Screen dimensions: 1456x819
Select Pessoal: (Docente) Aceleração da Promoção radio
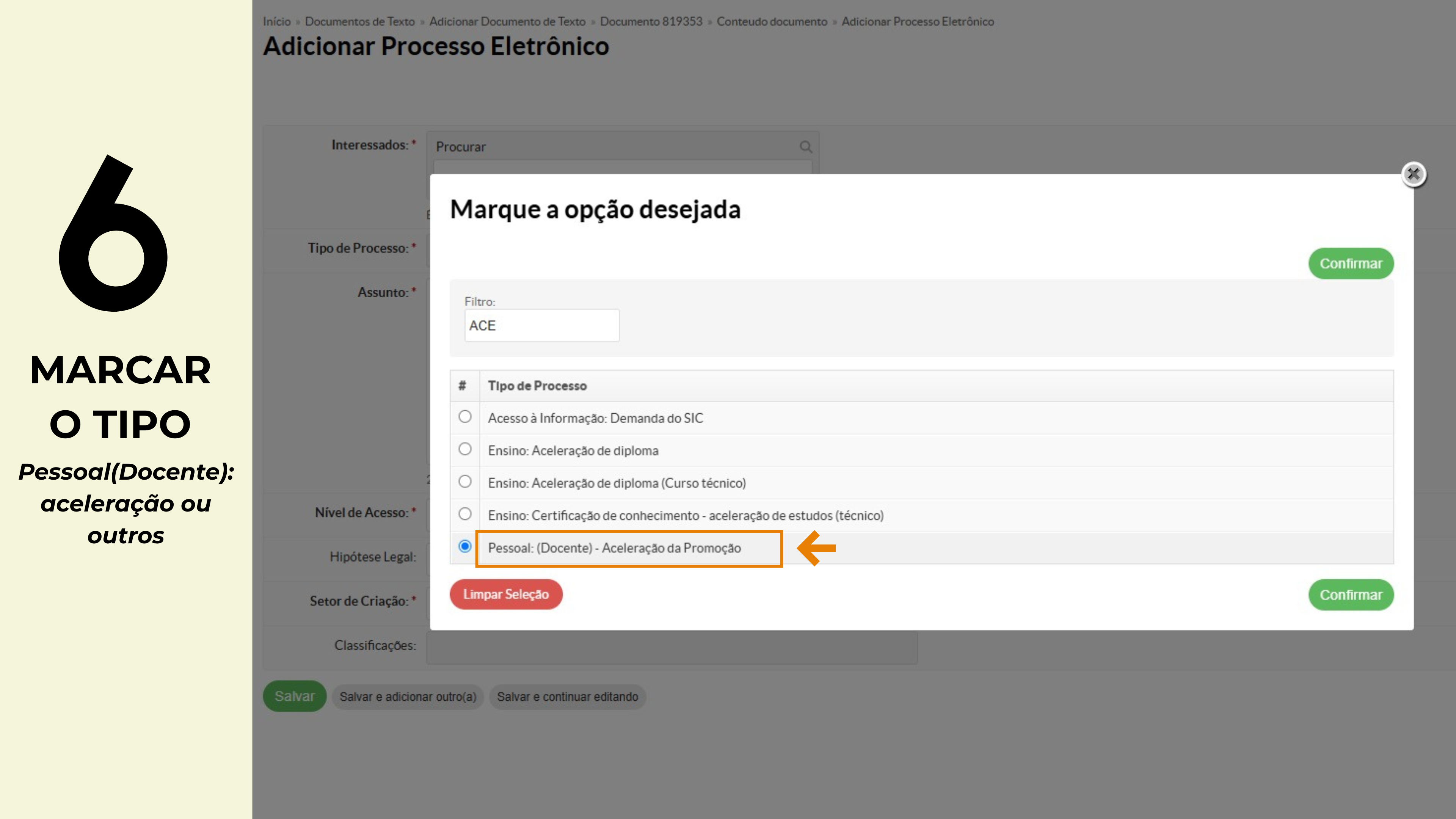pyautogui.click(x=464, y=546)
